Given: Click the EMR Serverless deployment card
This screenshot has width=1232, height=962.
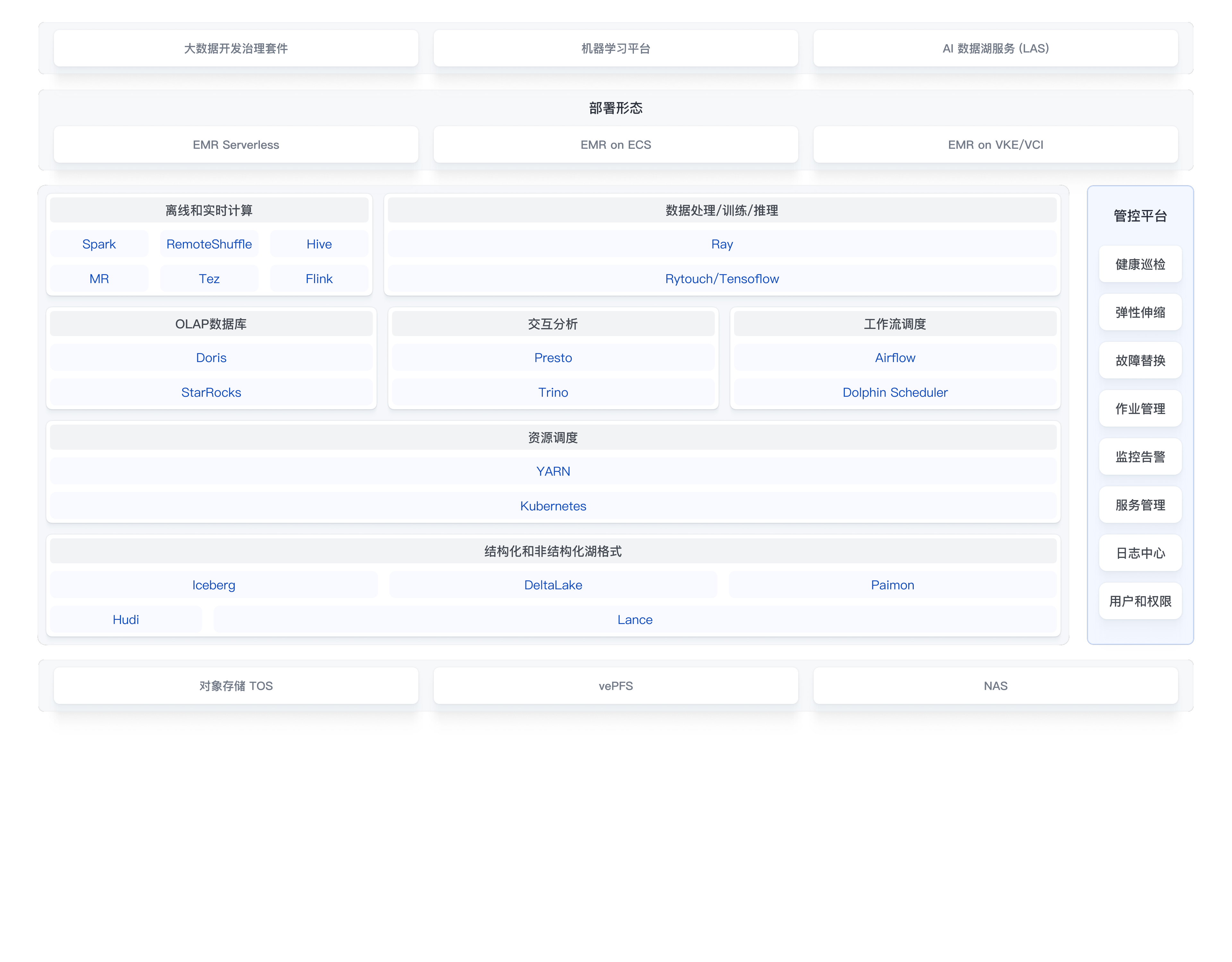Looking at the screenshot, I should 236,144.
